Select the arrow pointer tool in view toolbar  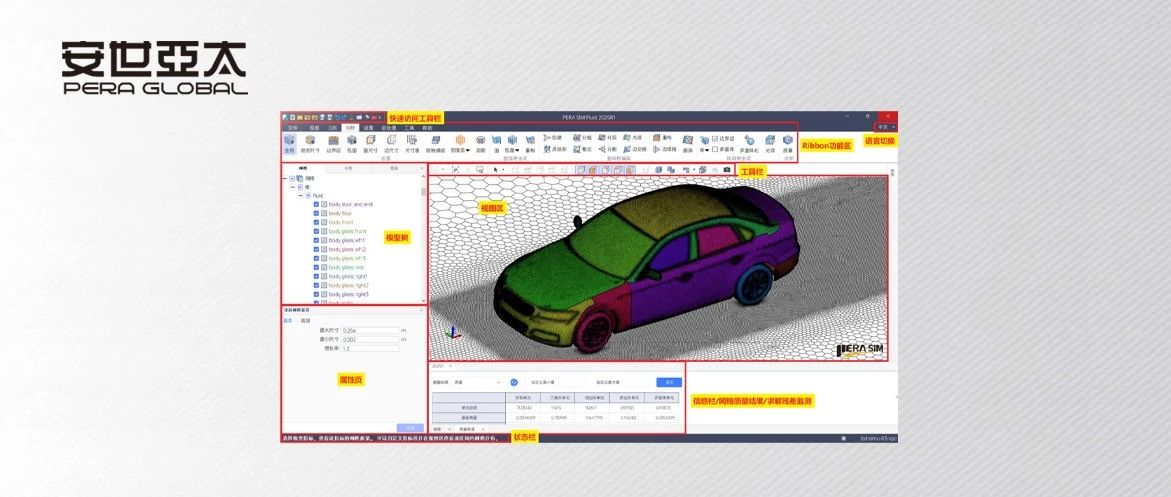tap(494, 170)
